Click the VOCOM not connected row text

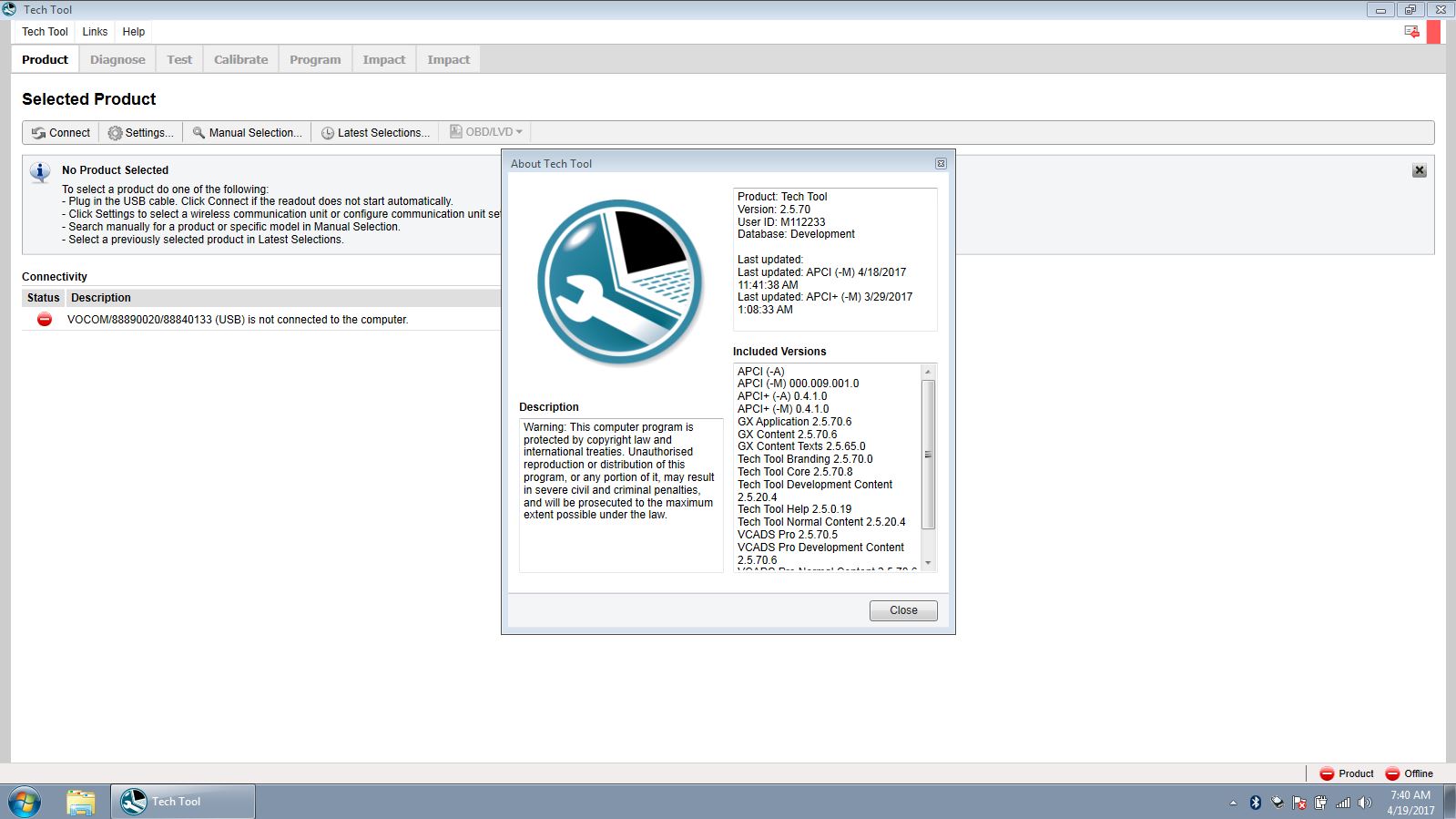pyautogui.click(x=238, y=320)
